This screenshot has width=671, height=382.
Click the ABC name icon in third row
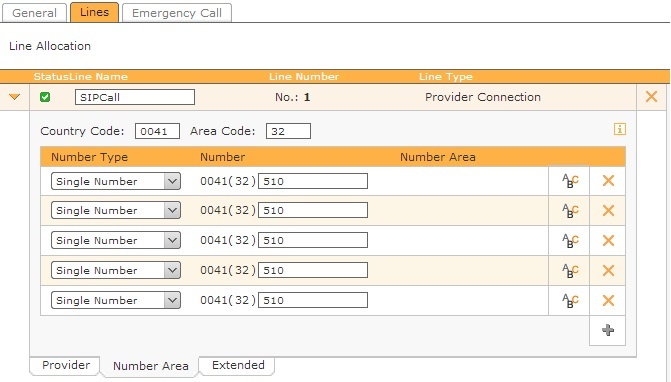[570, 240]
